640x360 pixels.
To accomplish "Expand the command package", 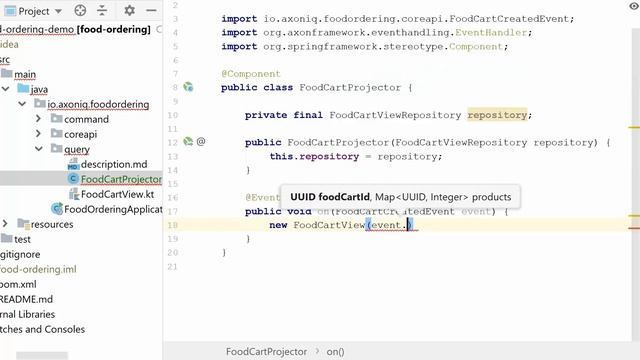I will pyautogui.click(x=38, y=119).
